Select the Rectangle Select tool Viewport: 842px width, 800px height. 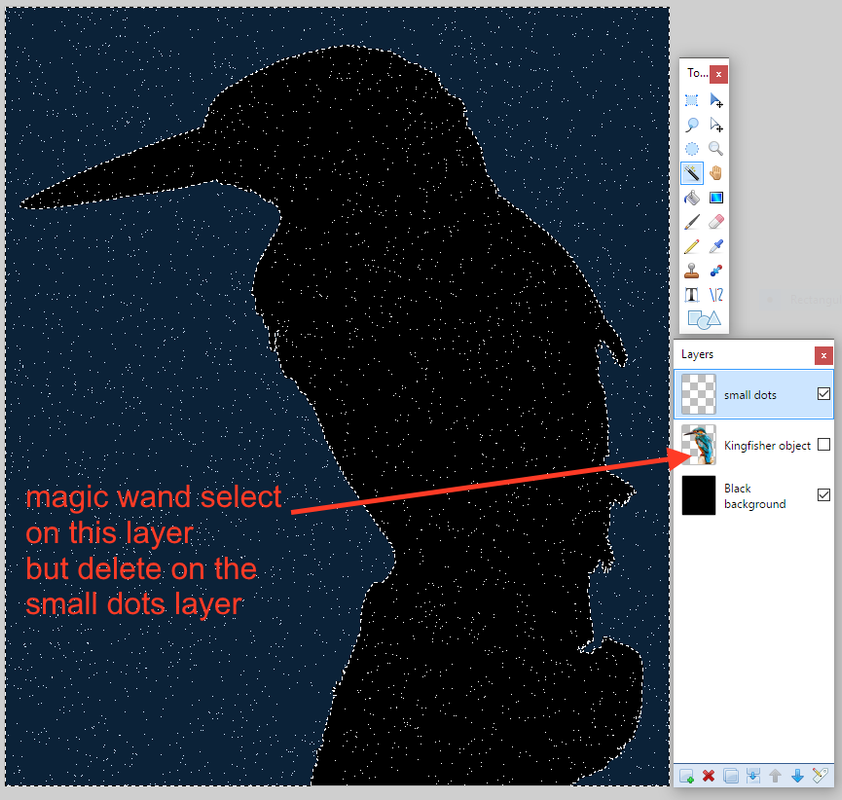tap(692, 100)
